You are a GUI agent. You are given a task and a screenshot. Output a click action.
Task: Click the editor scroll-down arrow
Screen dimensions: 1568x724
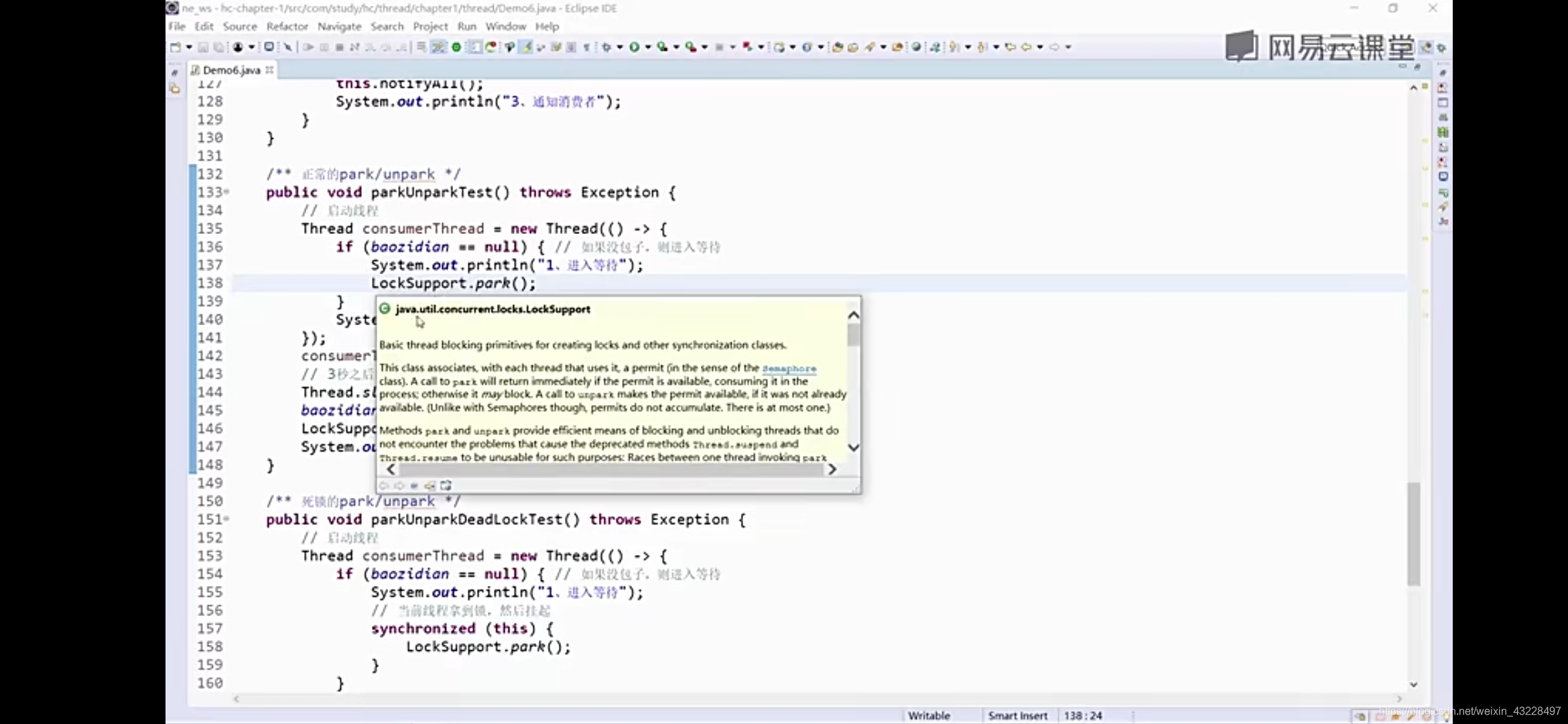click(x=1414, y=684)
